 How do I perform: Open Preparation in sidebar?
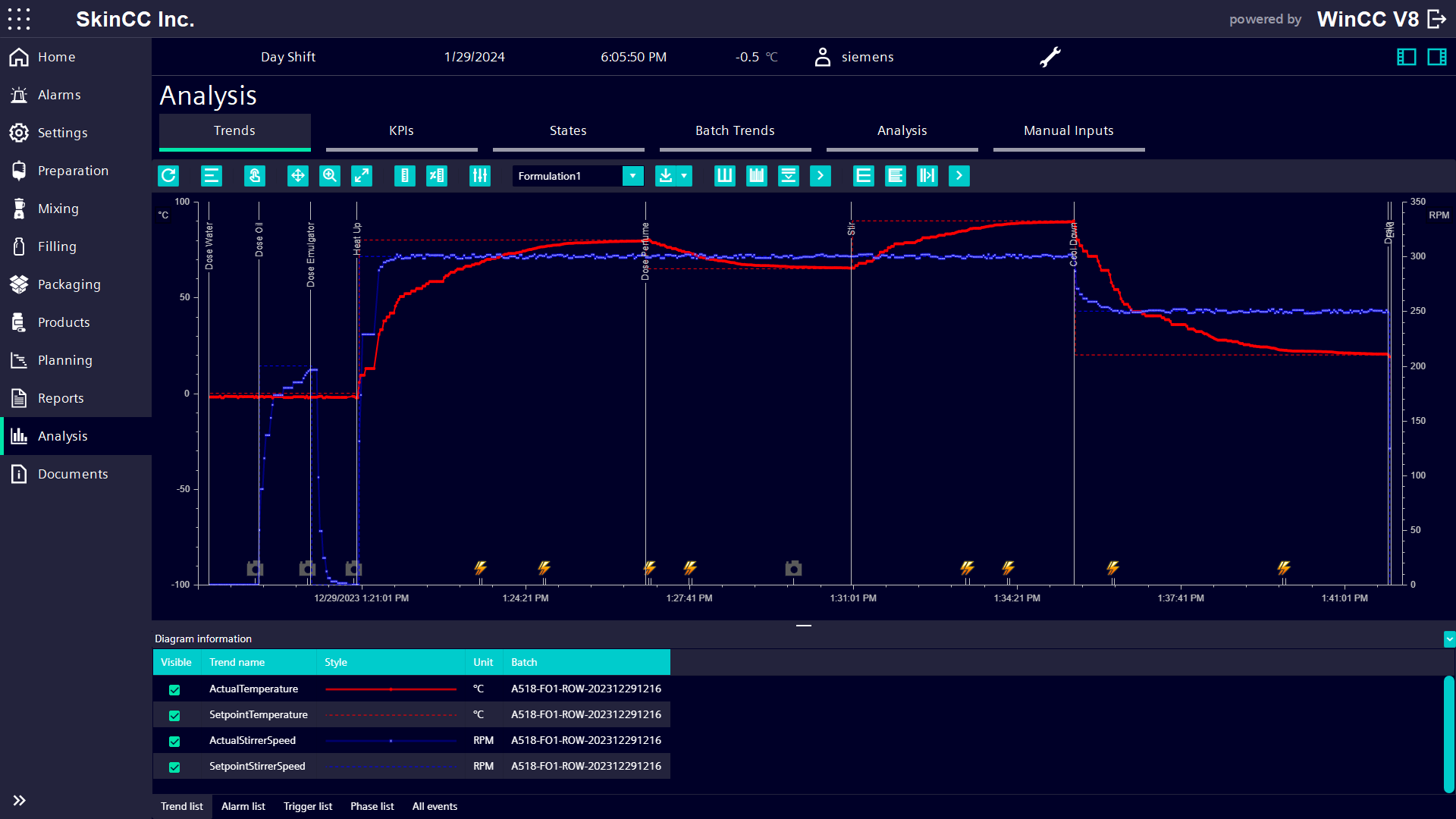click(x=76, y=171)
